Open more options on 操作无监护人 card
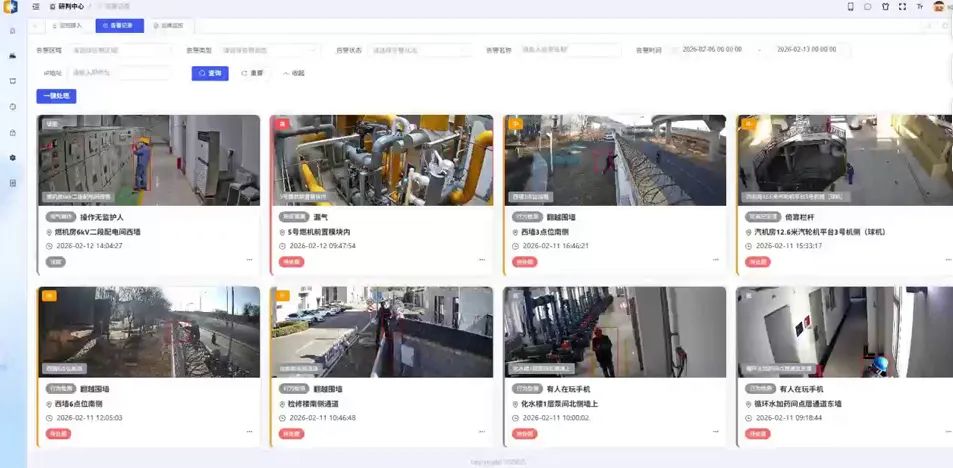Screen dimensions: 953x468 coord(249,260)
